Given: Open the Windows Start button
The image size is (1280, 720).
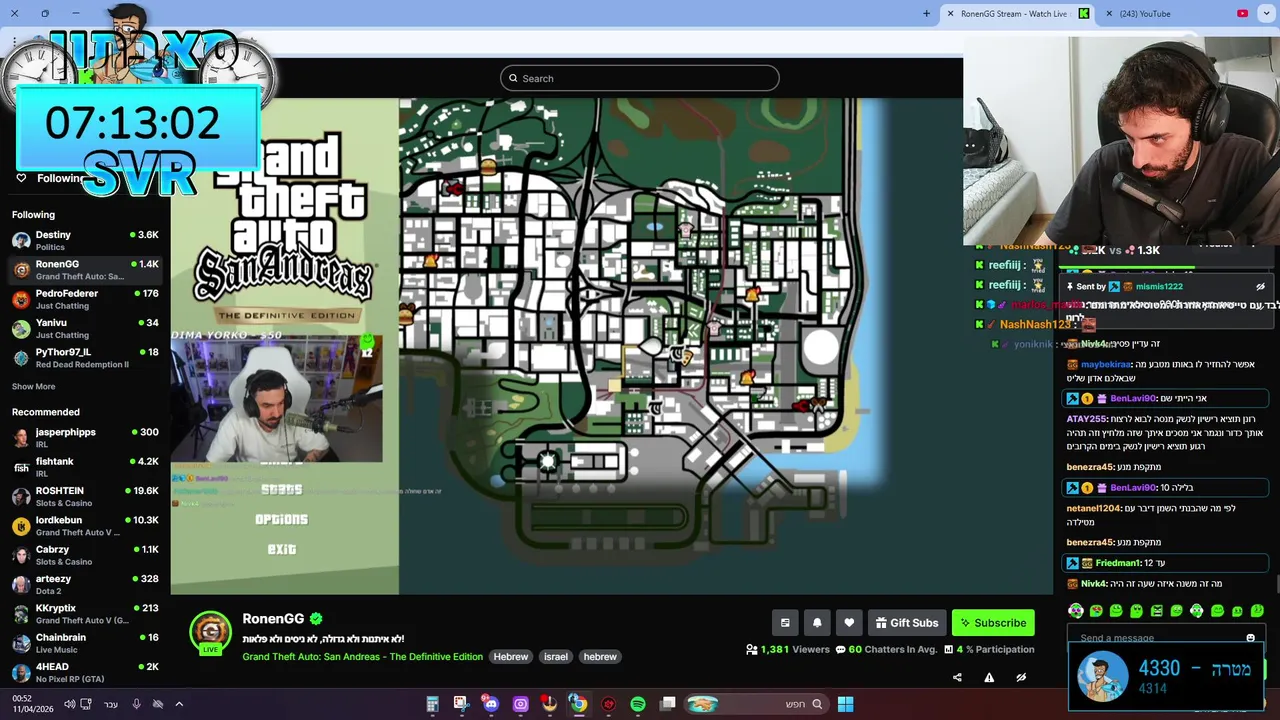Looking at the screenshot, I should click(x=845, y=704).
